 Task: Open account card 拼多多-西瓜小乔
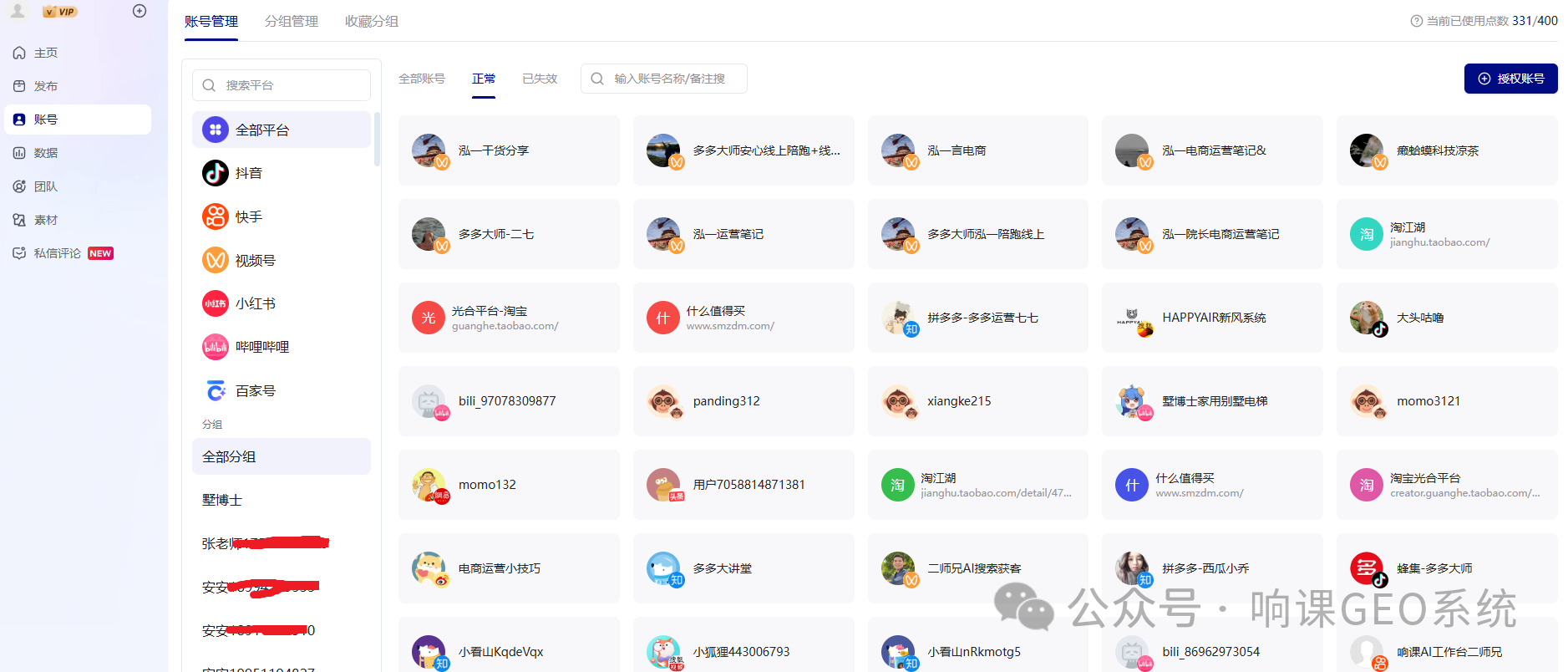(1212, 568)
